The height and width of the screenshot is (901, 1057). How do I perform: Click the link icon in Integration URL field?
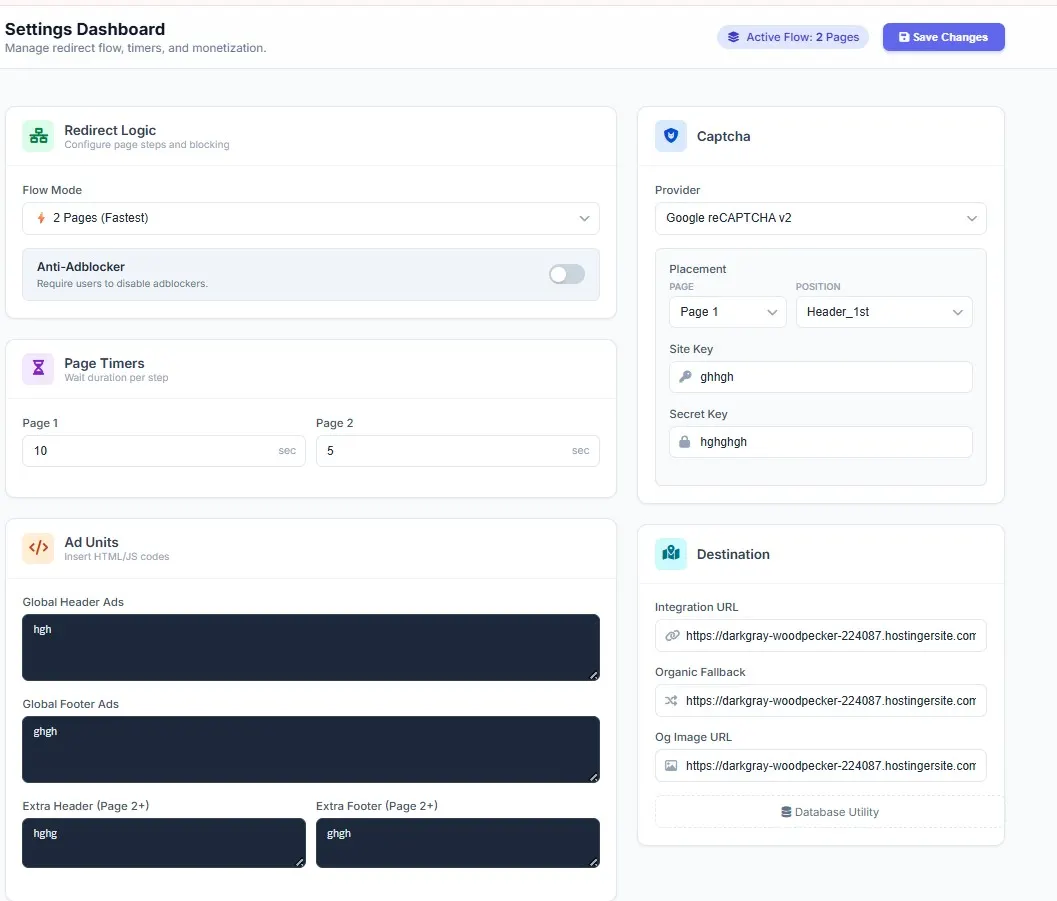pos(672,635)
